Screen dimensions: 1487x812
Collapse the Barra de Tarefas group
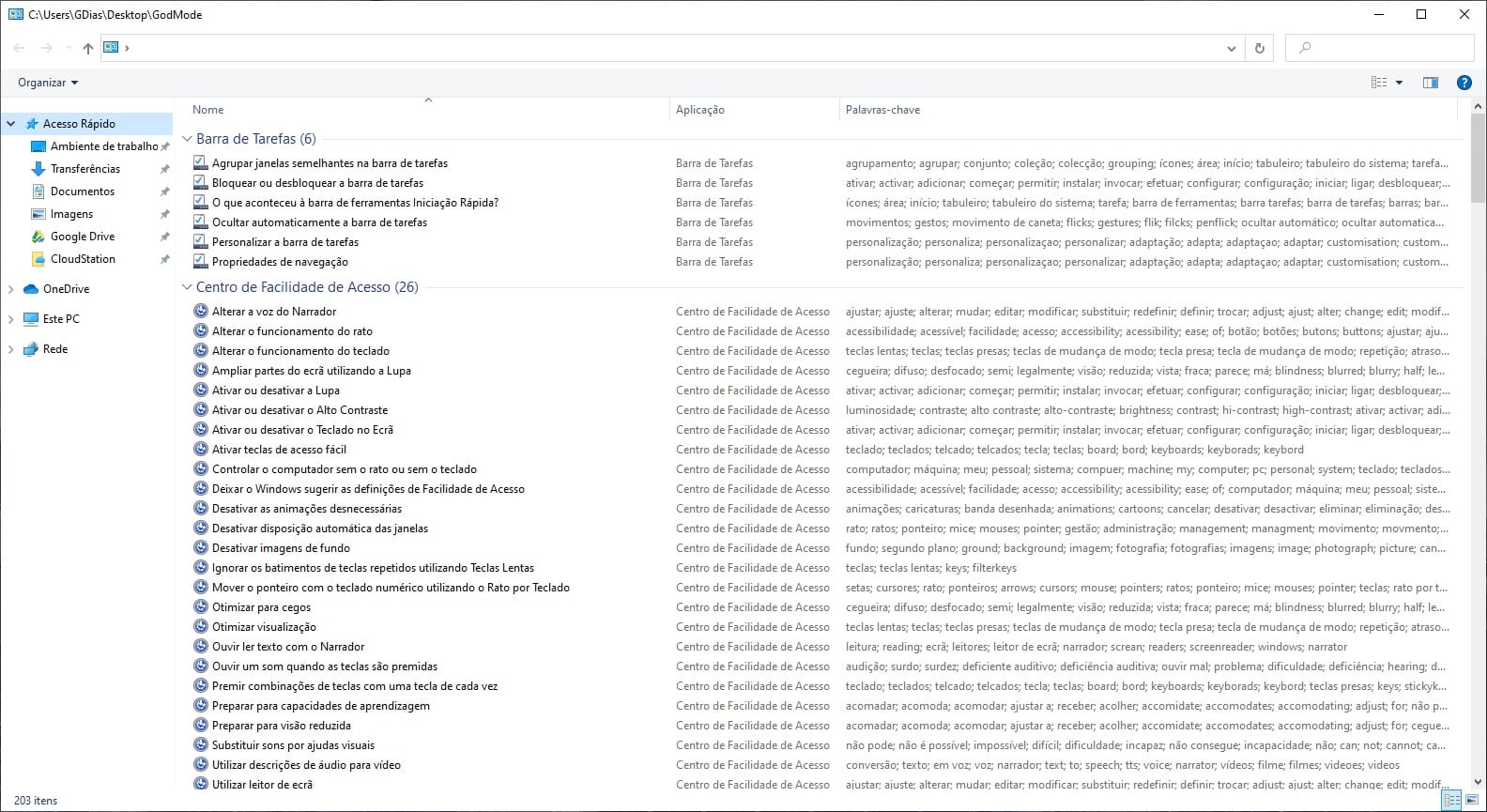(x=187, y=139)
